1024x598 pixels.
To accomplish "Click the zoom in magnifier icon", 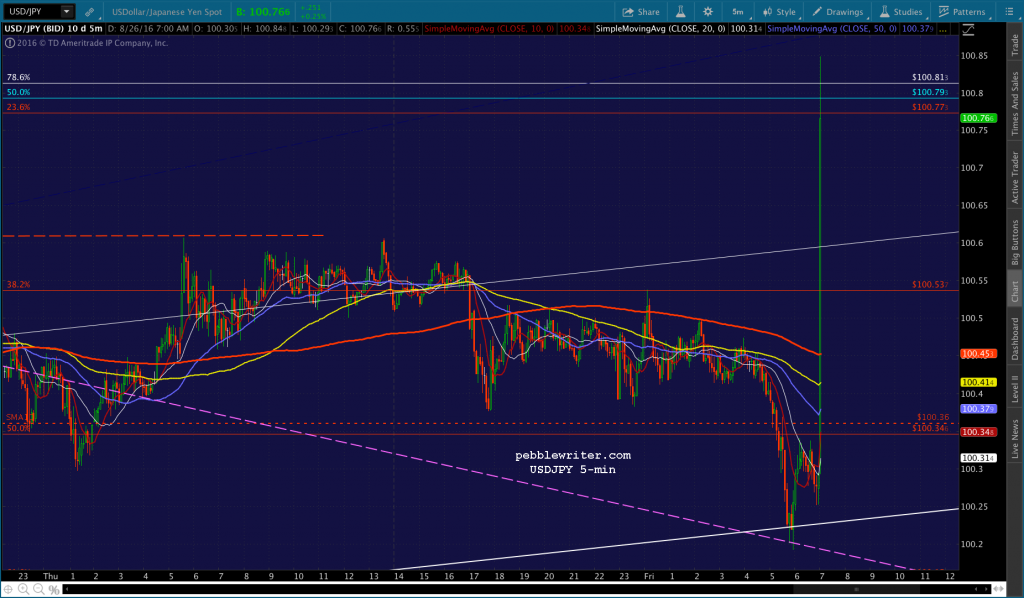I will click(23, 590).
